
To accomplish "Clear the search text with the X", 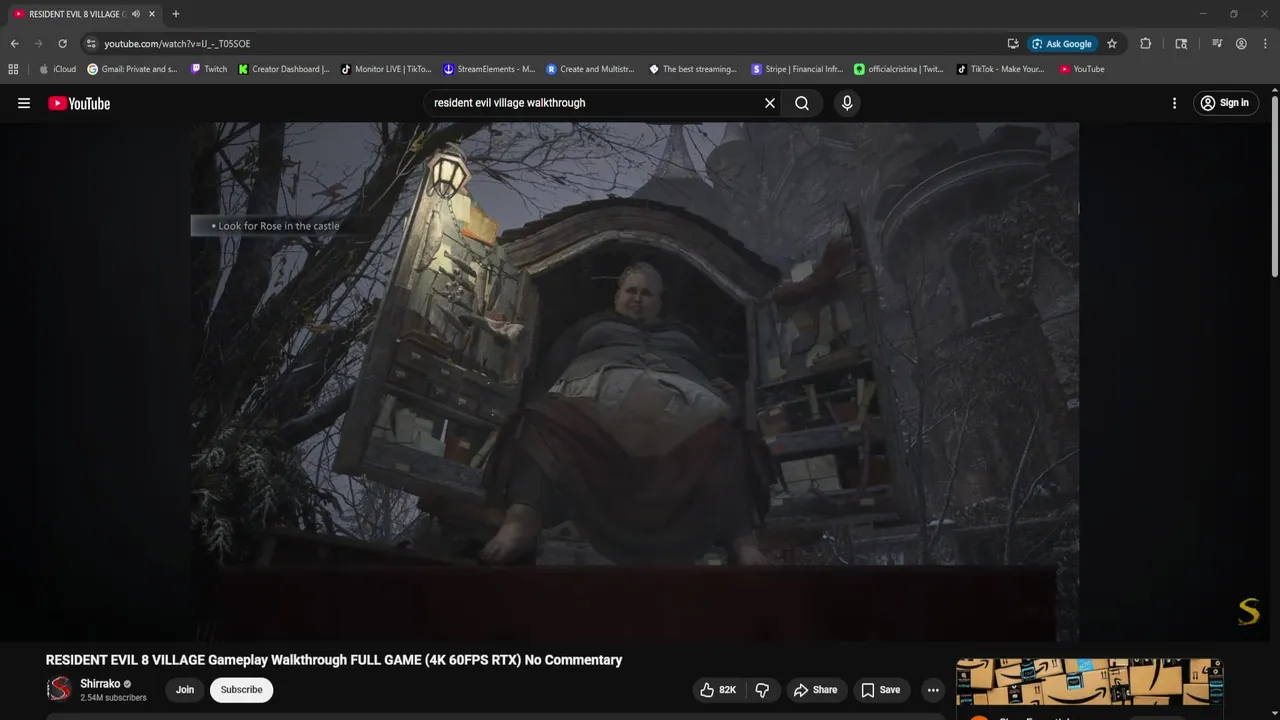I will point(770,103).
